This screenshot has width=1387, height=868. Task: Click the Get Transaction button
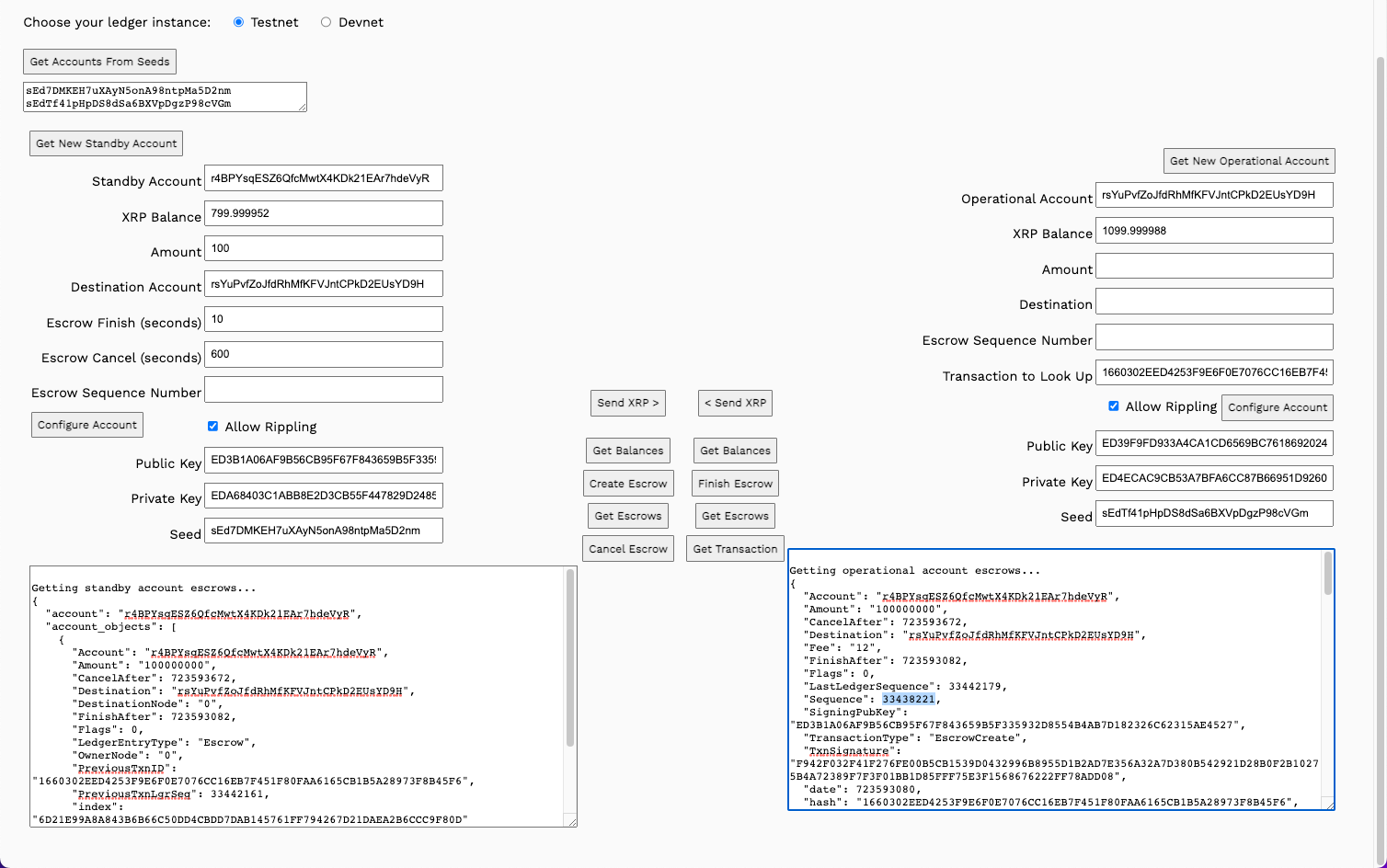pyautogui.click(x=735, y=549)
